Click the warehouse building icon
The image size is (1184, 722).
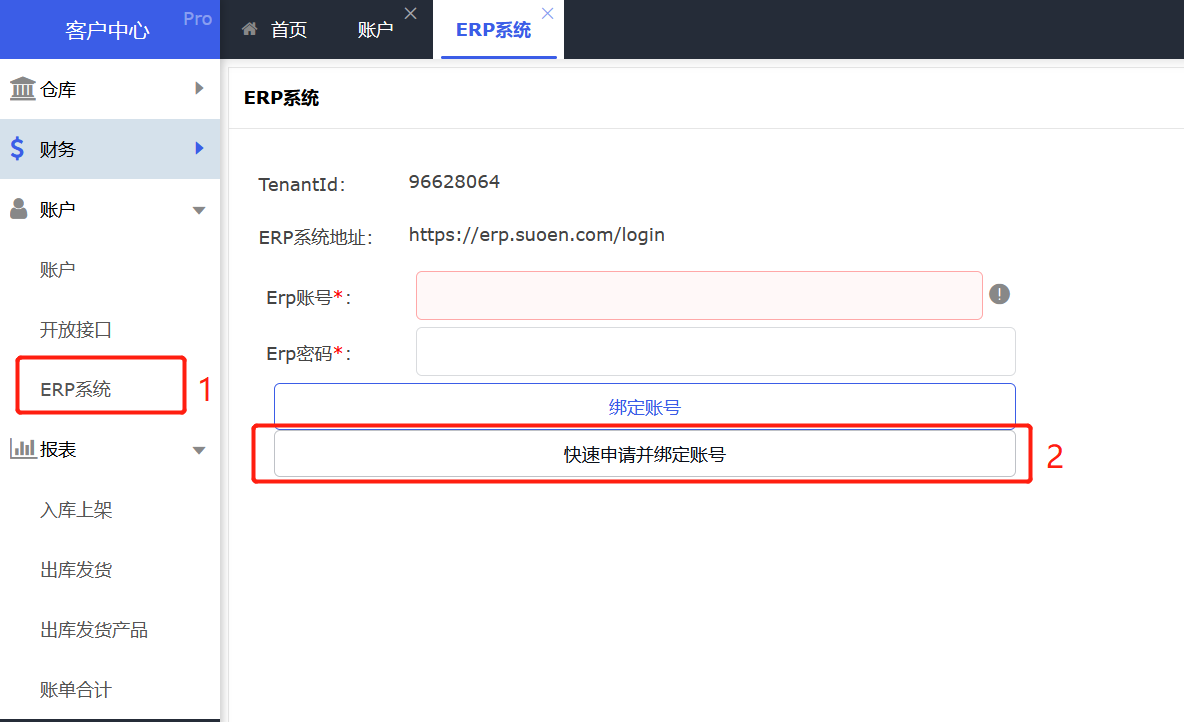click(23, 89)
